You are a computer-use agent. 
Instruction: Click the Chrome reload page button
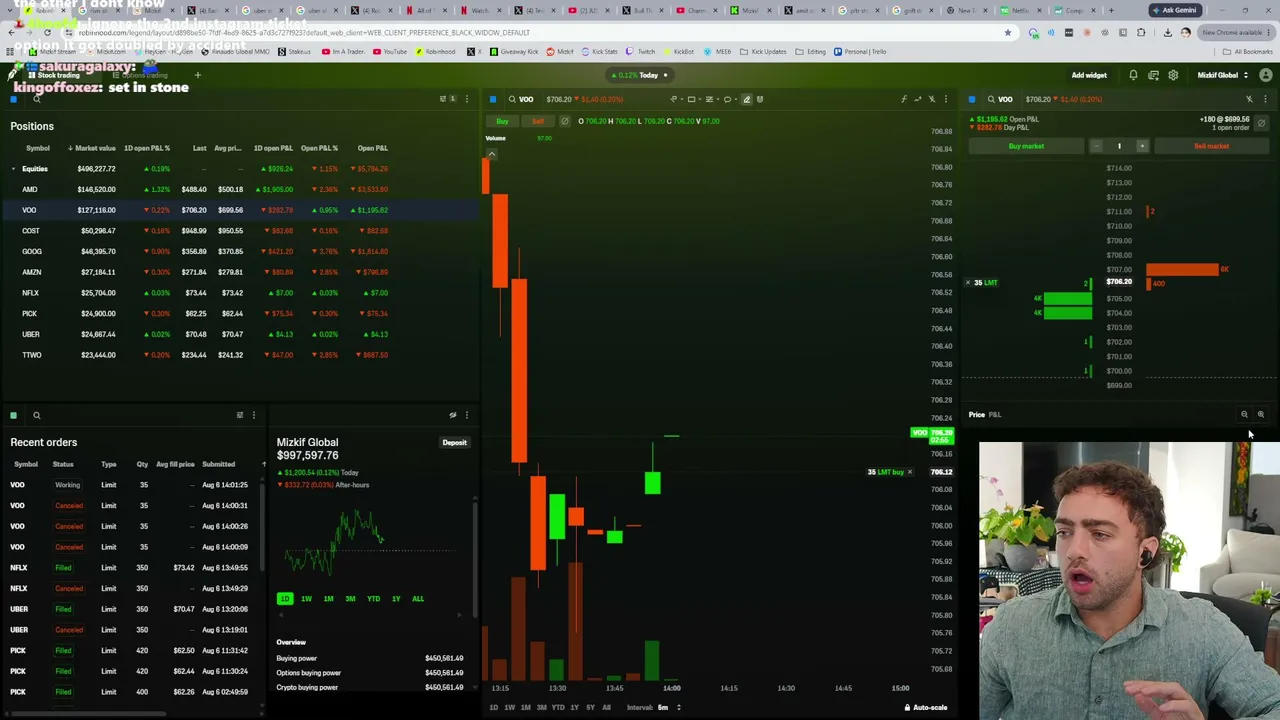click(47, 32)
